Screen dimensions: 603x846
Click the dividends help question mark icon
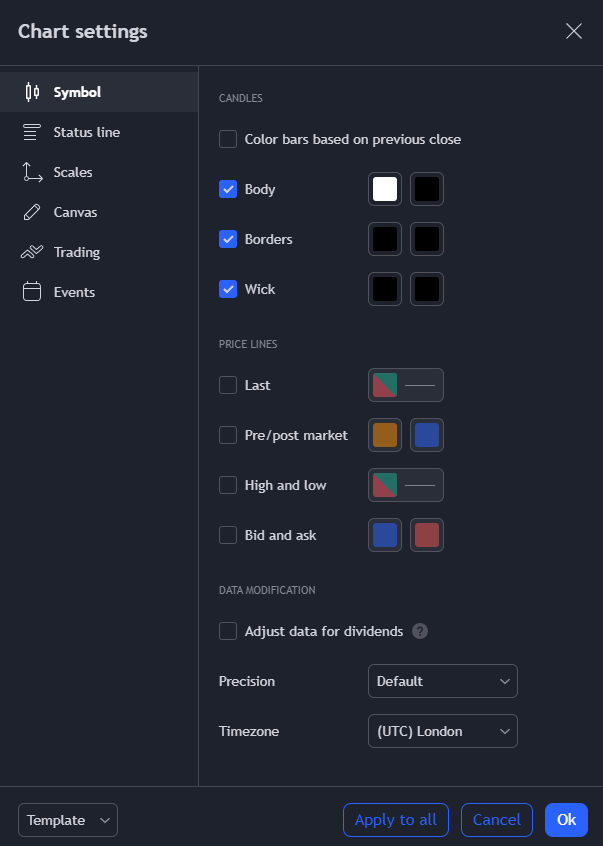[420, 631]
